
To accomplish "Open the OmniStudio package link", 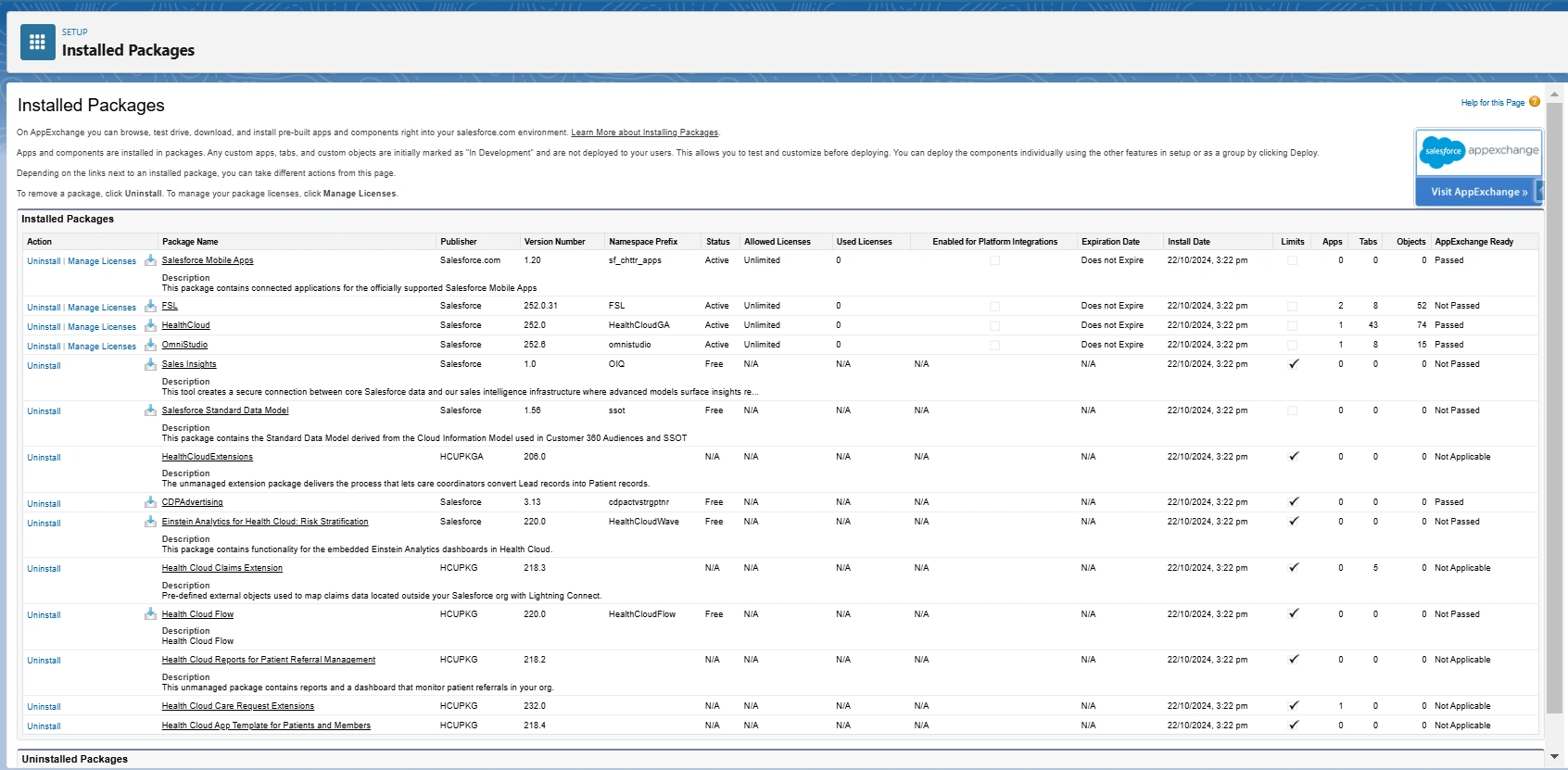I will point(184,345).
